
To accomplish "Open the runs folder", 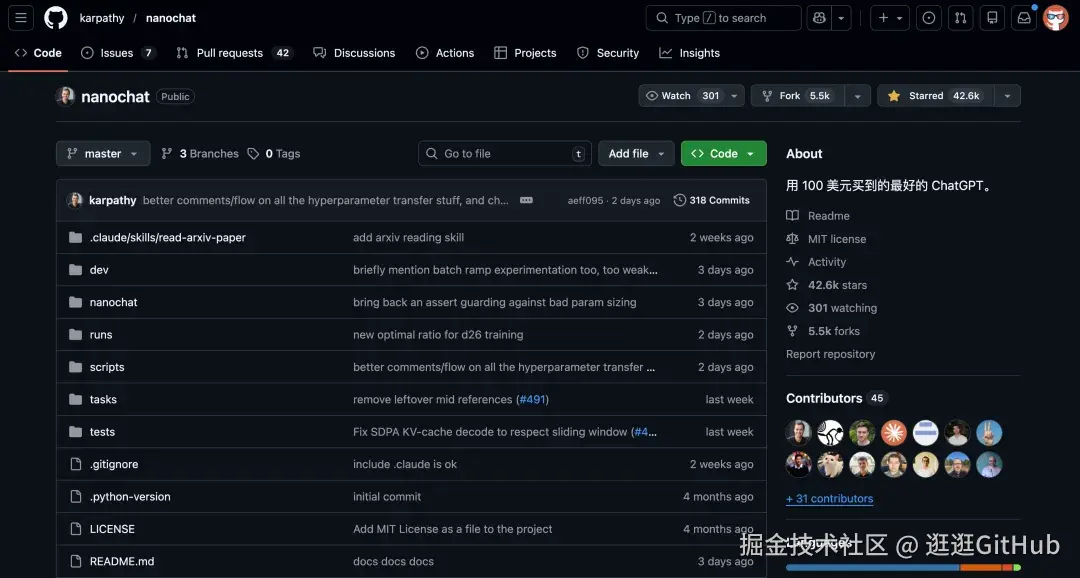I will (x=101, y=335).
